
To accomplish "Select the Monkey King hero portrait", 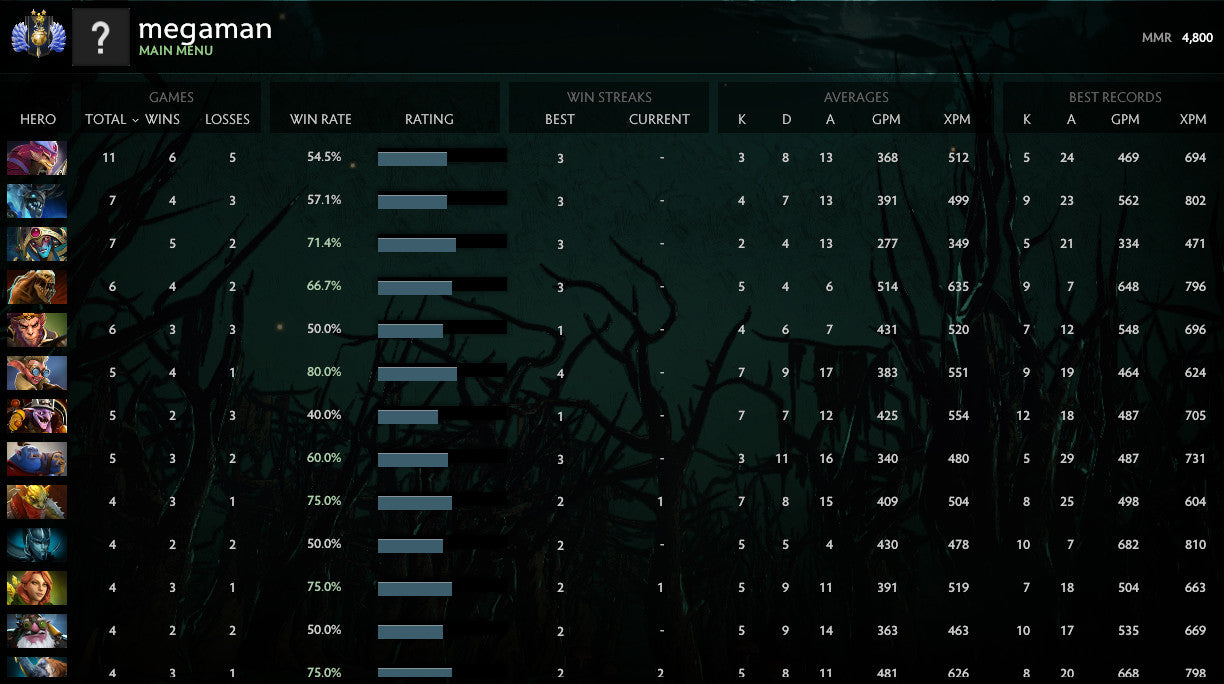I will point(37,330).
